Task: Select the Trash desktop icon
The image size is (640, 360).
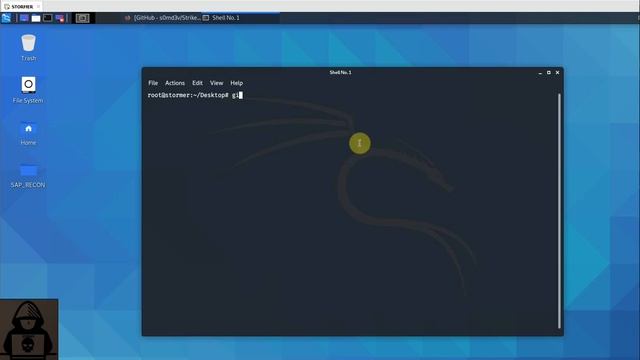Action: pos(29,48)
